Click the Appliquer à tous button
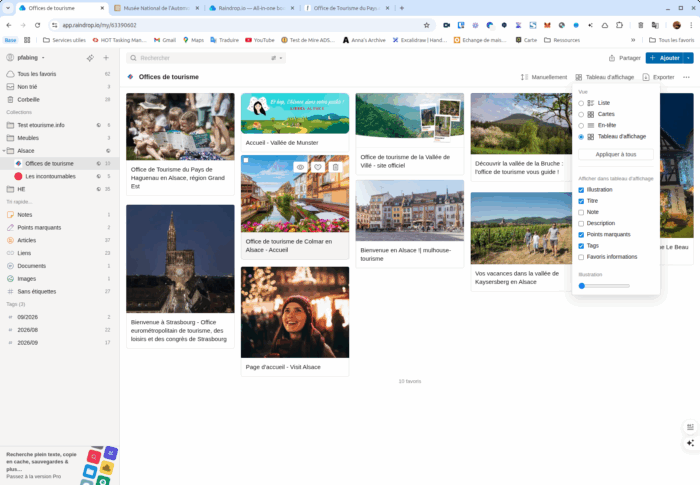 click(x=616, y=155)
